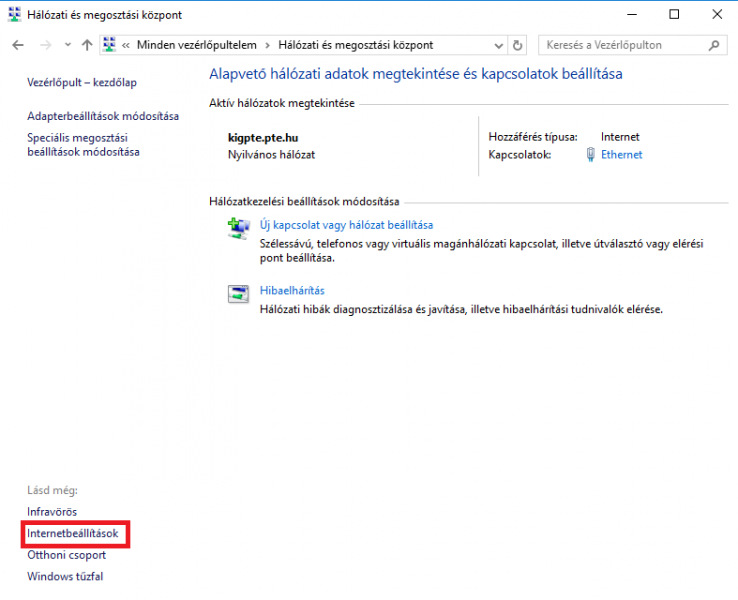Image resolution: width=738 pixels, height=600 pixels.
Task: Click the Back navigation arrow
Action: click(x=18, y=46)
